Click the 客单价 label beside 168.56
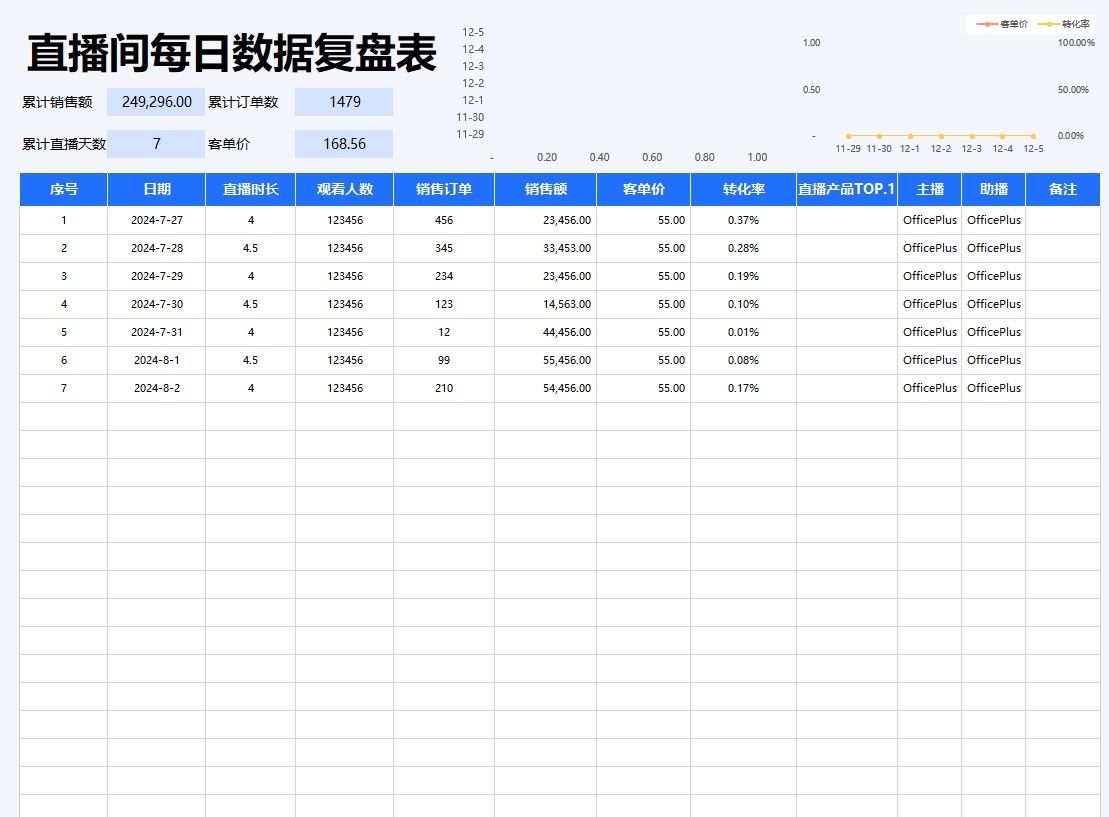This screenshot has height=817, width=1109. point(229,144)
